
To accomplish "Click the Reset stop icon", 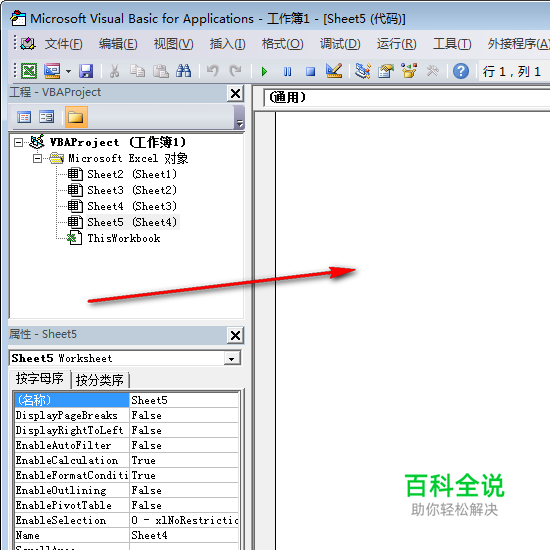I will click(310, 72).
